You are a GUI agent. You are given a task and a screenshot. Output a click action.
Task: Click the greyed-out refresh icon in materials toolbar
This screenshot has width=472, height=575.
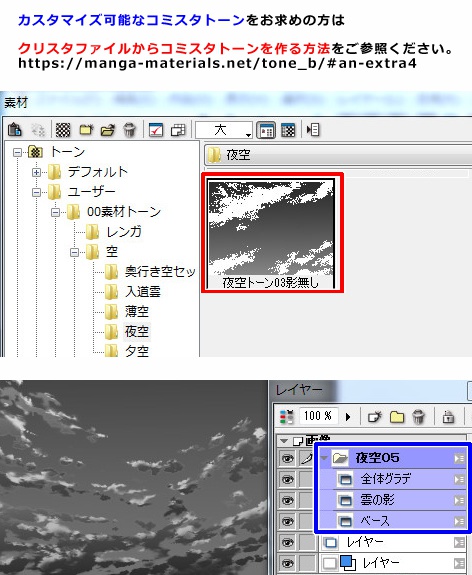[x=38, y=130]
